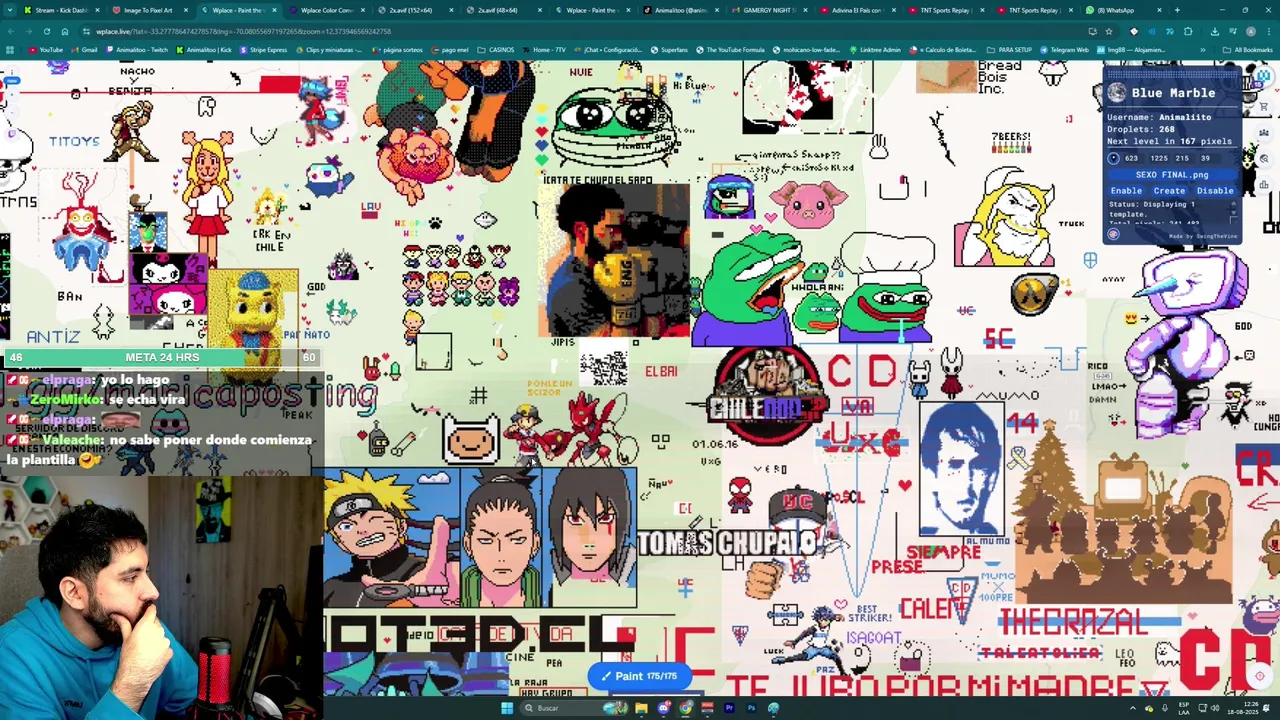The height and width of the screenshot is (720, 1280).
Task: Click the Blue Marble drag handle bar
Action: [1173, 74]
